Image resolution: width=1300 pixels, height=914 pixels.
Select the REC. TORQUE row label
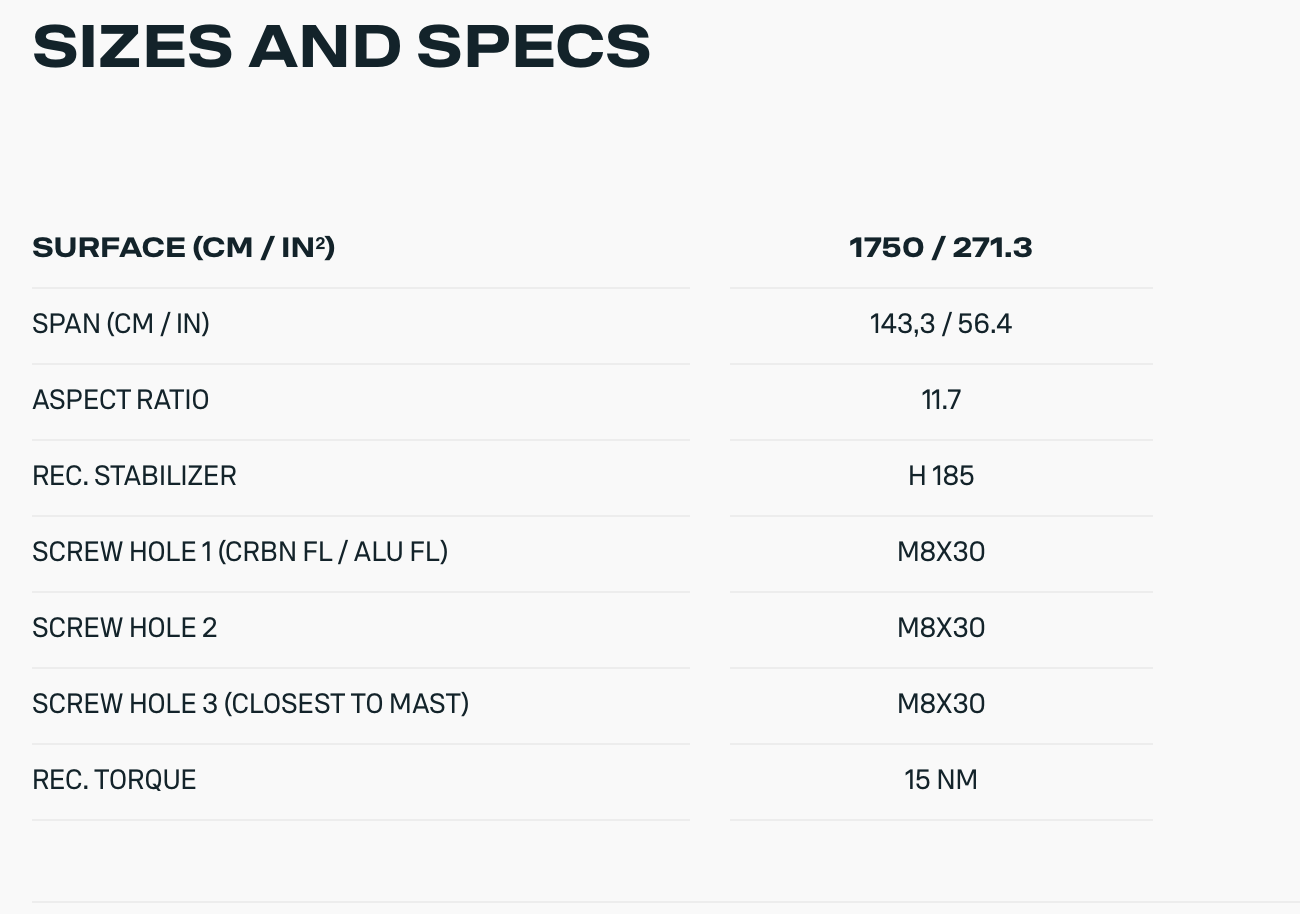tap(114, 780)
